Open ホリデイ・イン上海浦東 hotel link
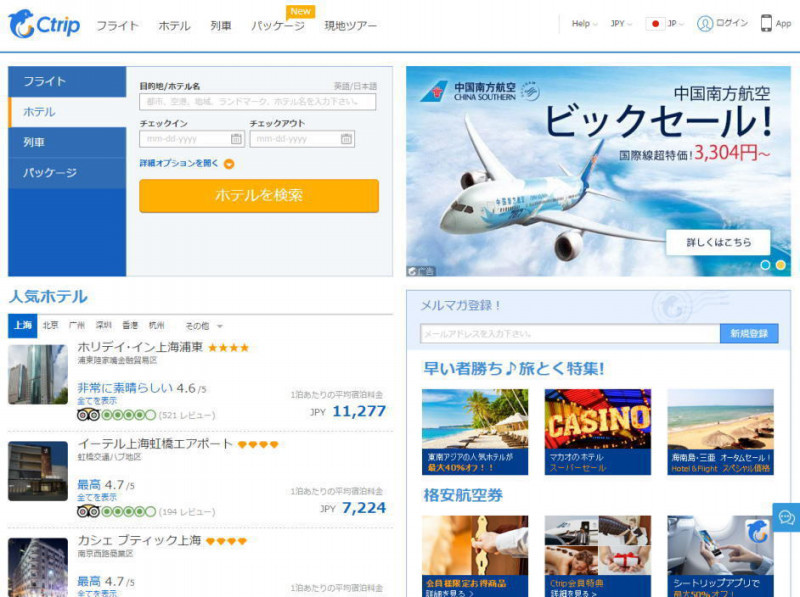 tap(140, 347)
